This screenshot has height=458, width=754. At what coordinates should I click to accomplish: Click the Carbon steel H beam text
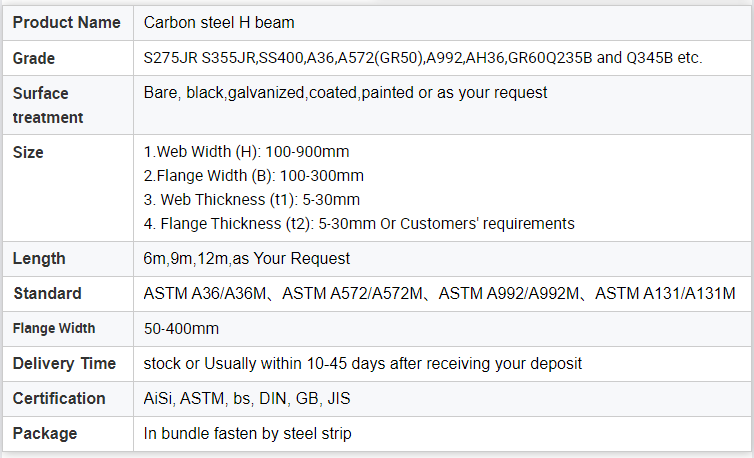click(x=219, y=22)
